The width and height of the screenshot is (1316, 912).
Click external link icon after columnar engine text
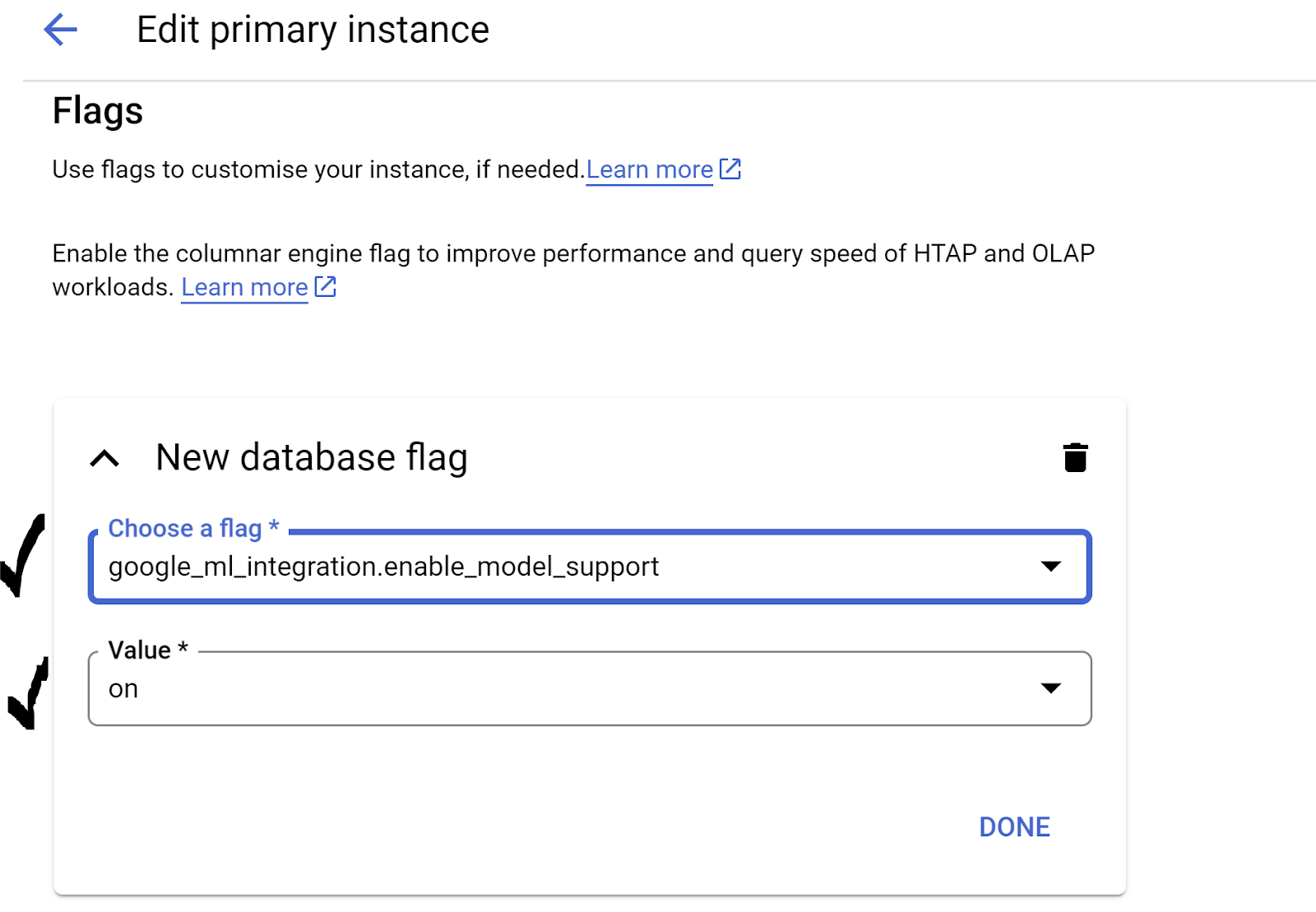(x=326, y=286)
